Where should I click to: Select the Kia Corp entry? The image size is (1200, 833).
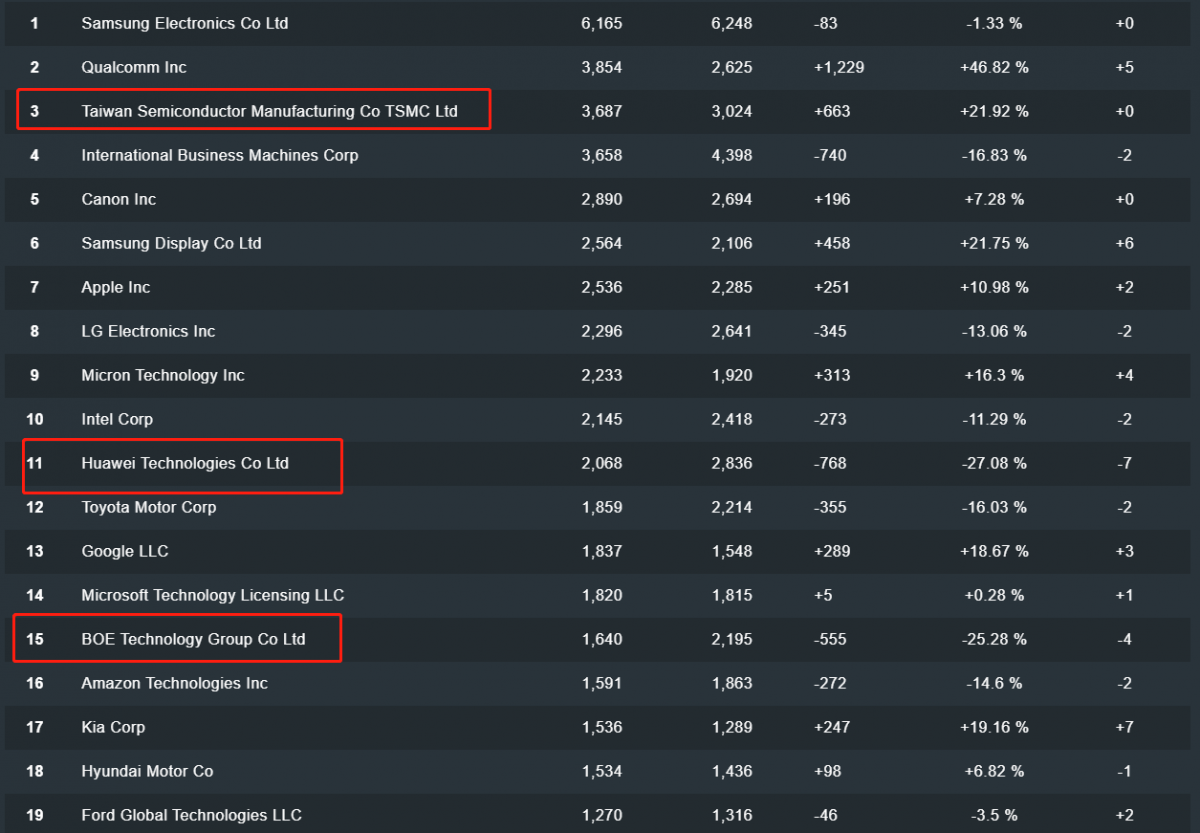113,727
